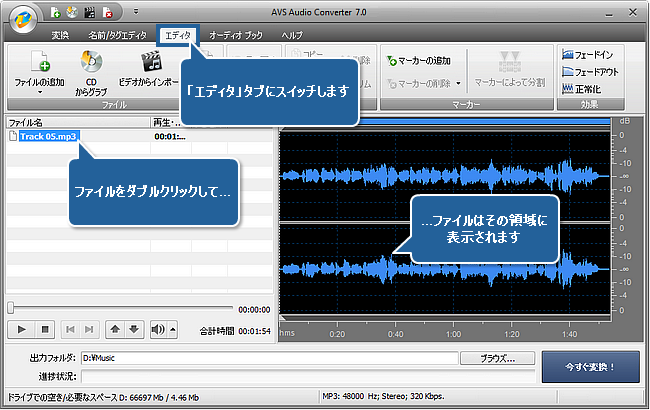The image size is (650, 410).
Task: Click the previous track button
Action: coord(70,330)
